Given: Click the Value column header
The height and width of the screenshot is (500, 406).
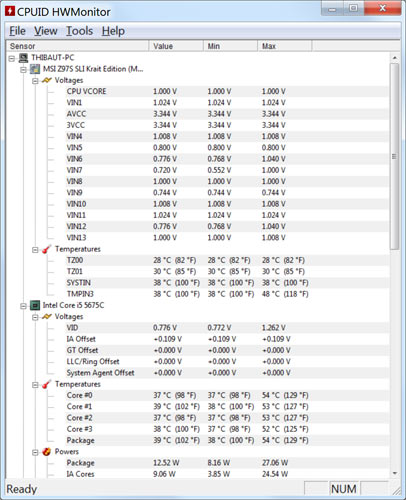Looking at the screenshot, I should (x=176, y=46).
